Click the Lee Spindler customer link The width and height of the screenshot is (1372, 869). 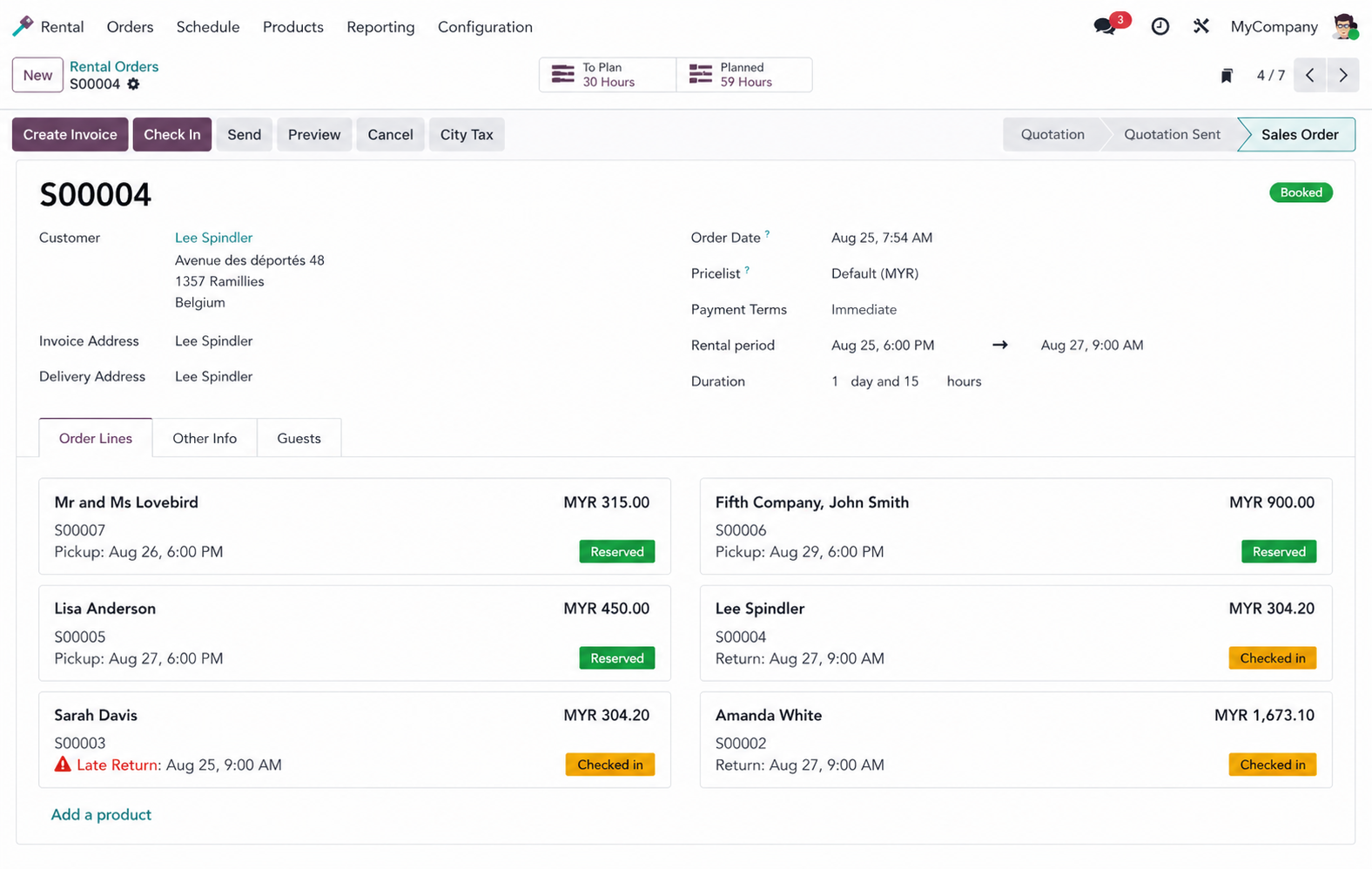tap(213, 238)
